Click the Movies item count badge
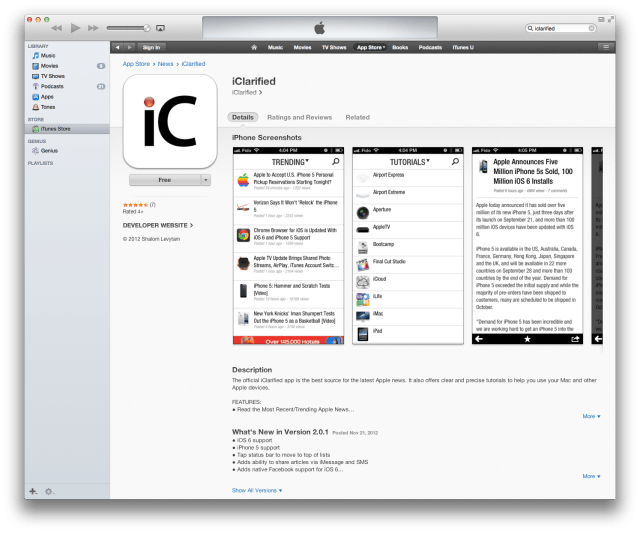This screenshot has height=533, width=640. 101,66
